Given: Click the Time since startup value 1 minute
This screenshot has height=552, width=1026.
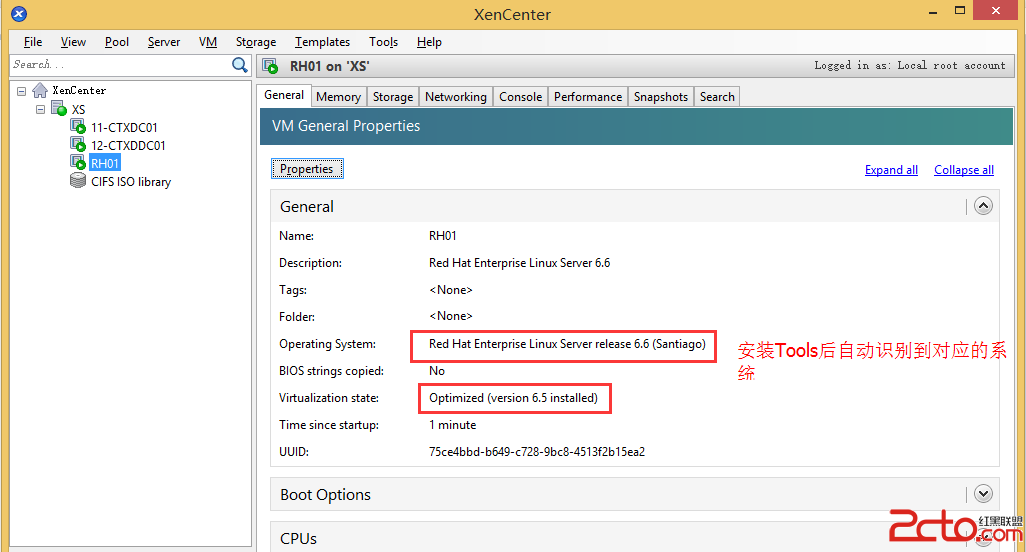Looking at the screenshot, I should pos(452,425).
